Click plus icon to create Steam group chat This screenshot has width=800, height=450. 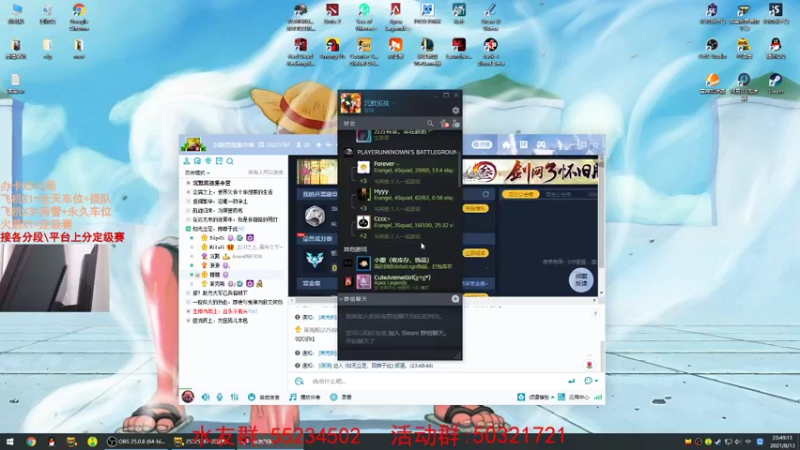[455, 299]
